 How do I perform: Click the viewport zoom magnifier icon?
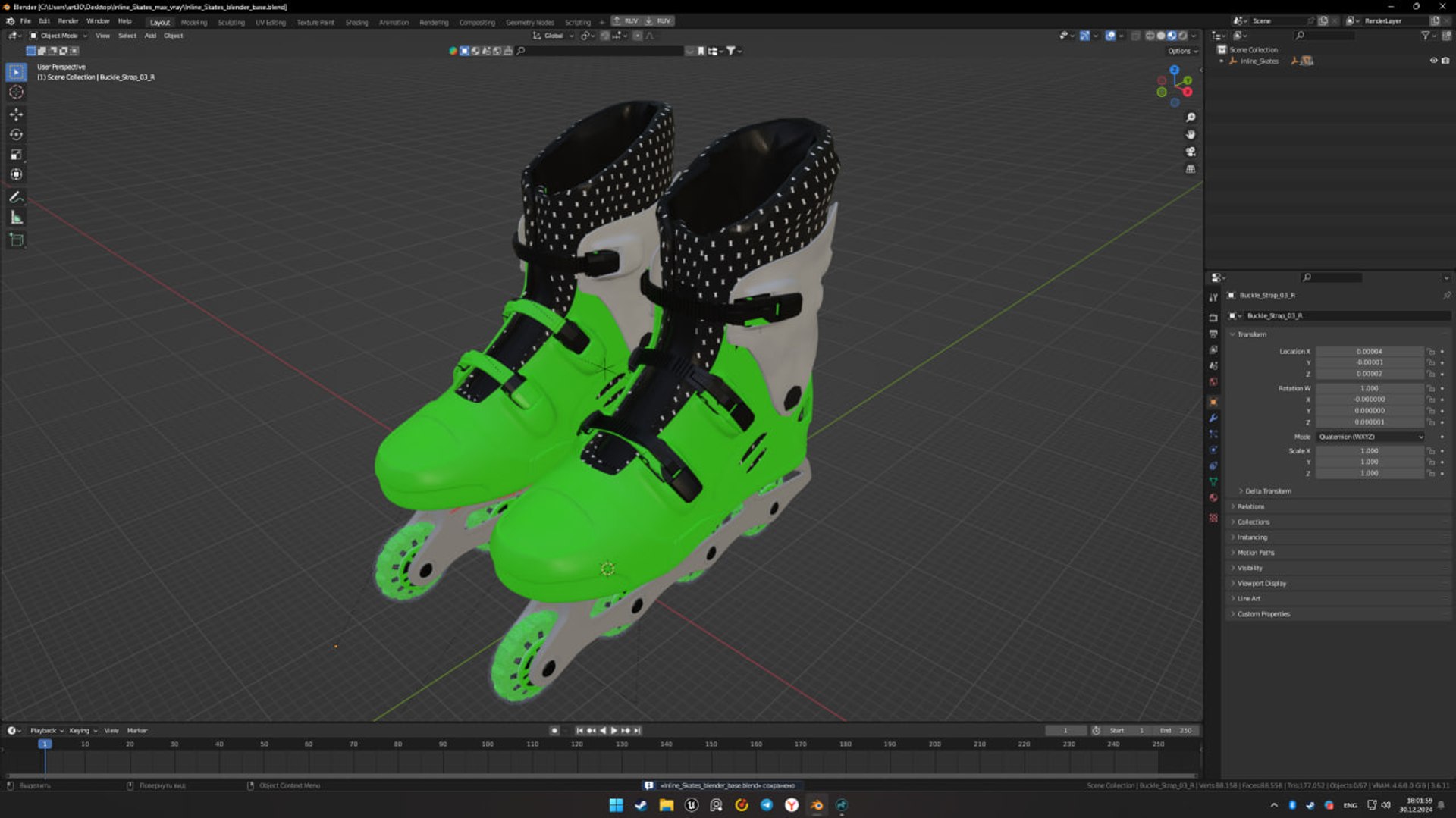tap(1191, 118)
